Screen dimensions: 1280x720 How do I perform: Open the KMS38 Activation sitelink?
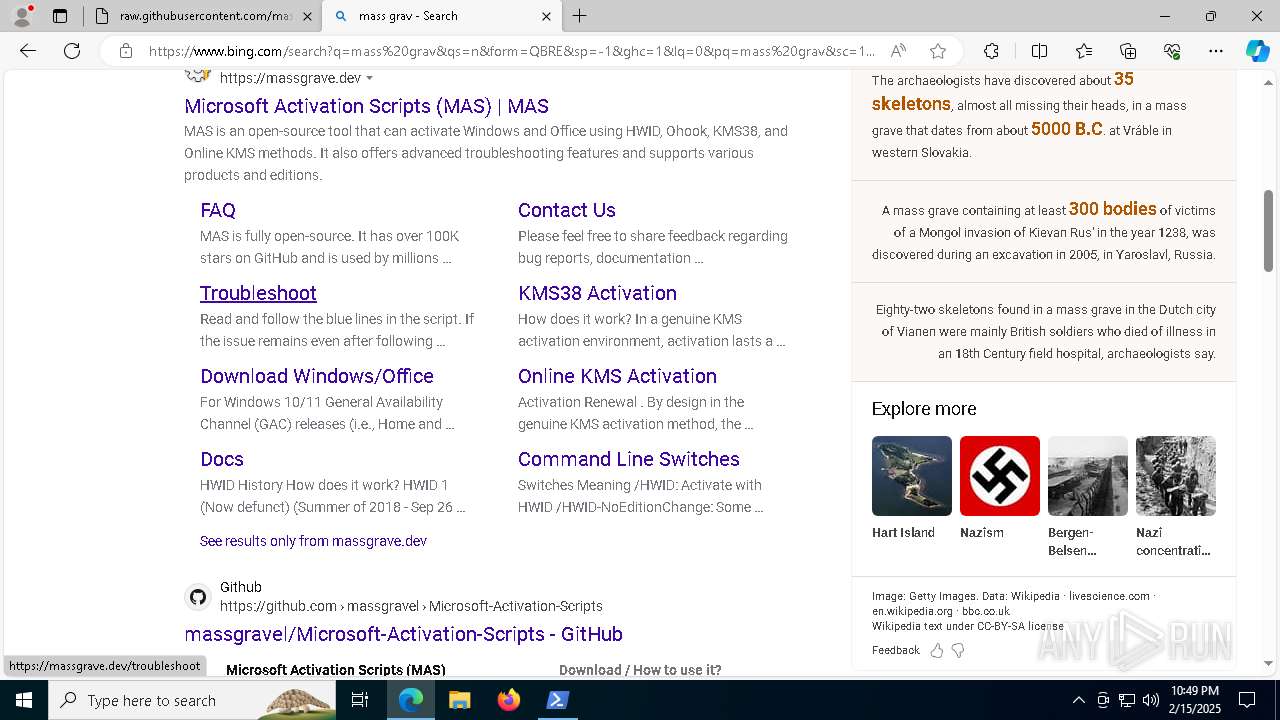597,293
